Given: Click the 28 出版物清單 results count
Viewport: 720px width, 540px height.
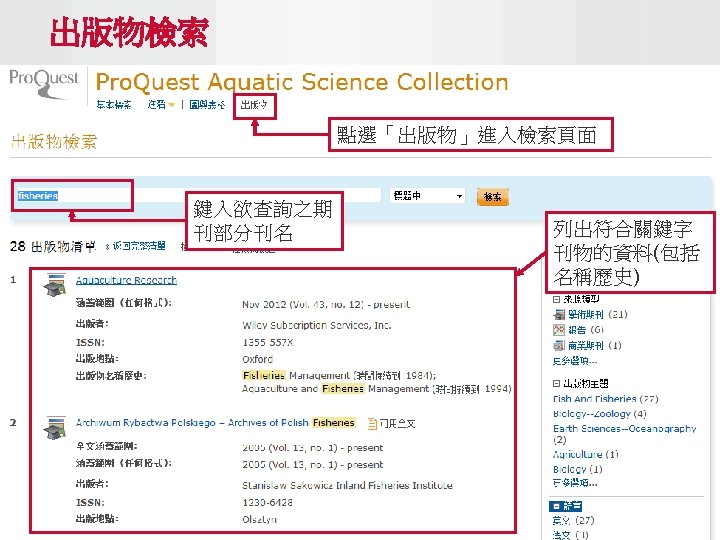Looking at the screenshot, I should 53,247.
